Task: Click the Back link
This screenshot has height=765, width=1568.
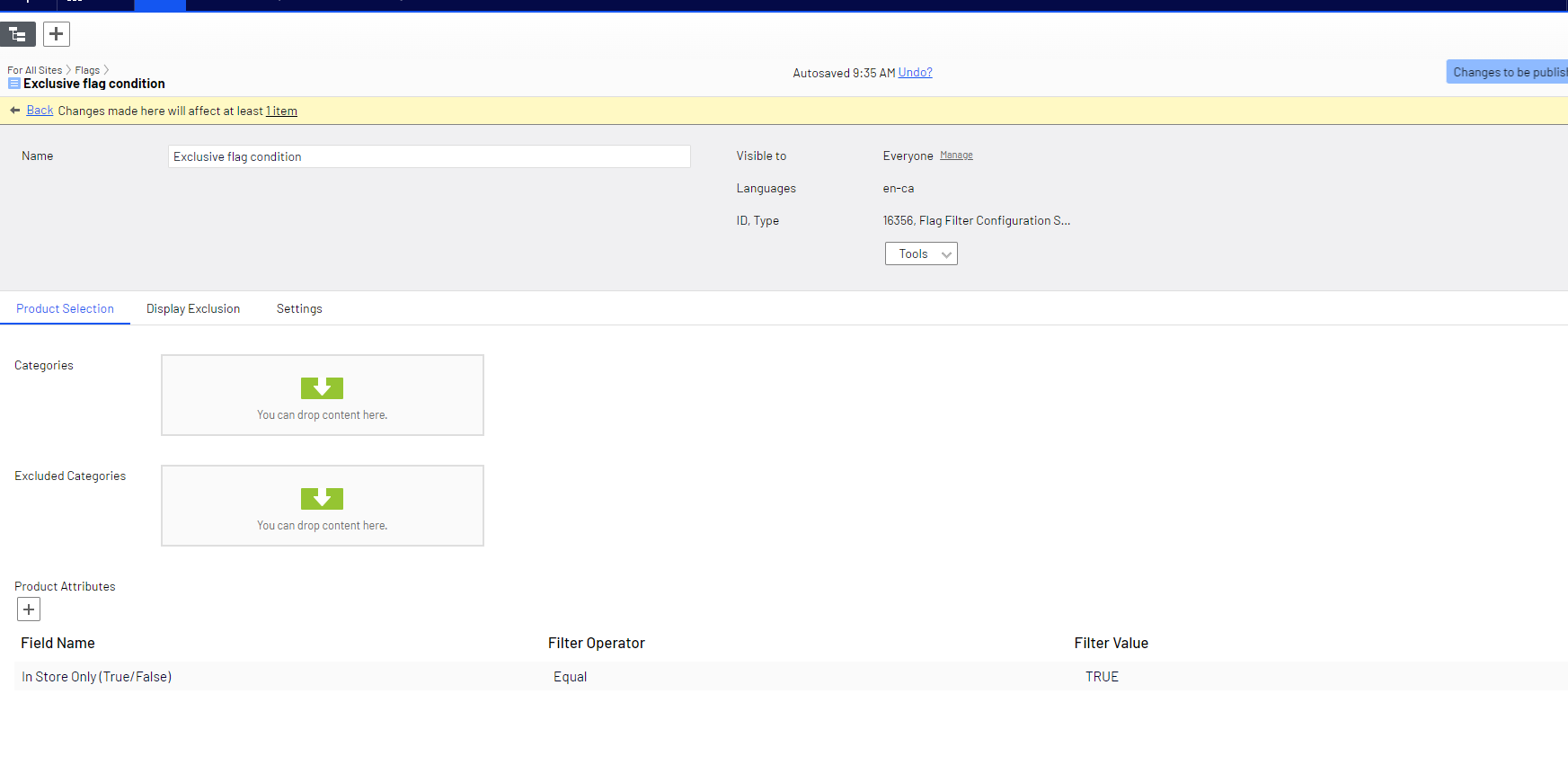Action: pos(40,111)
